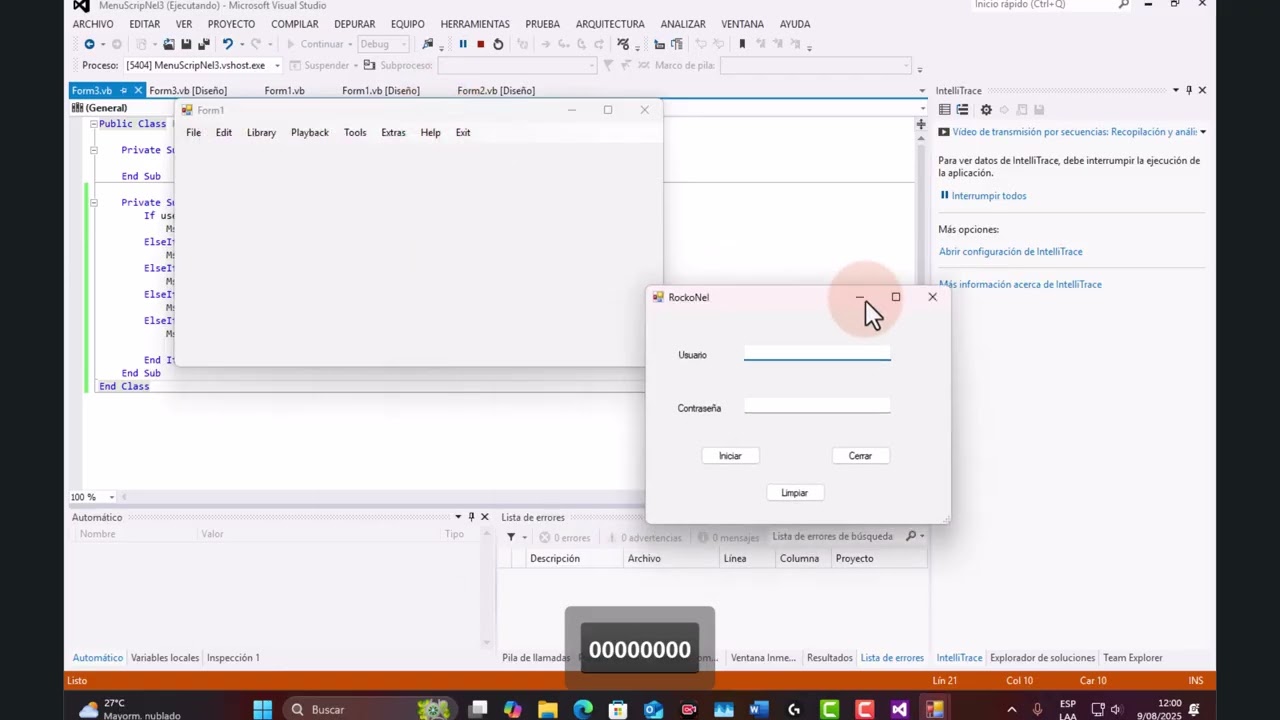Open Abrir configuración de IntelliTrace link
The image size is (1280, 720).
coord(1011,252)
